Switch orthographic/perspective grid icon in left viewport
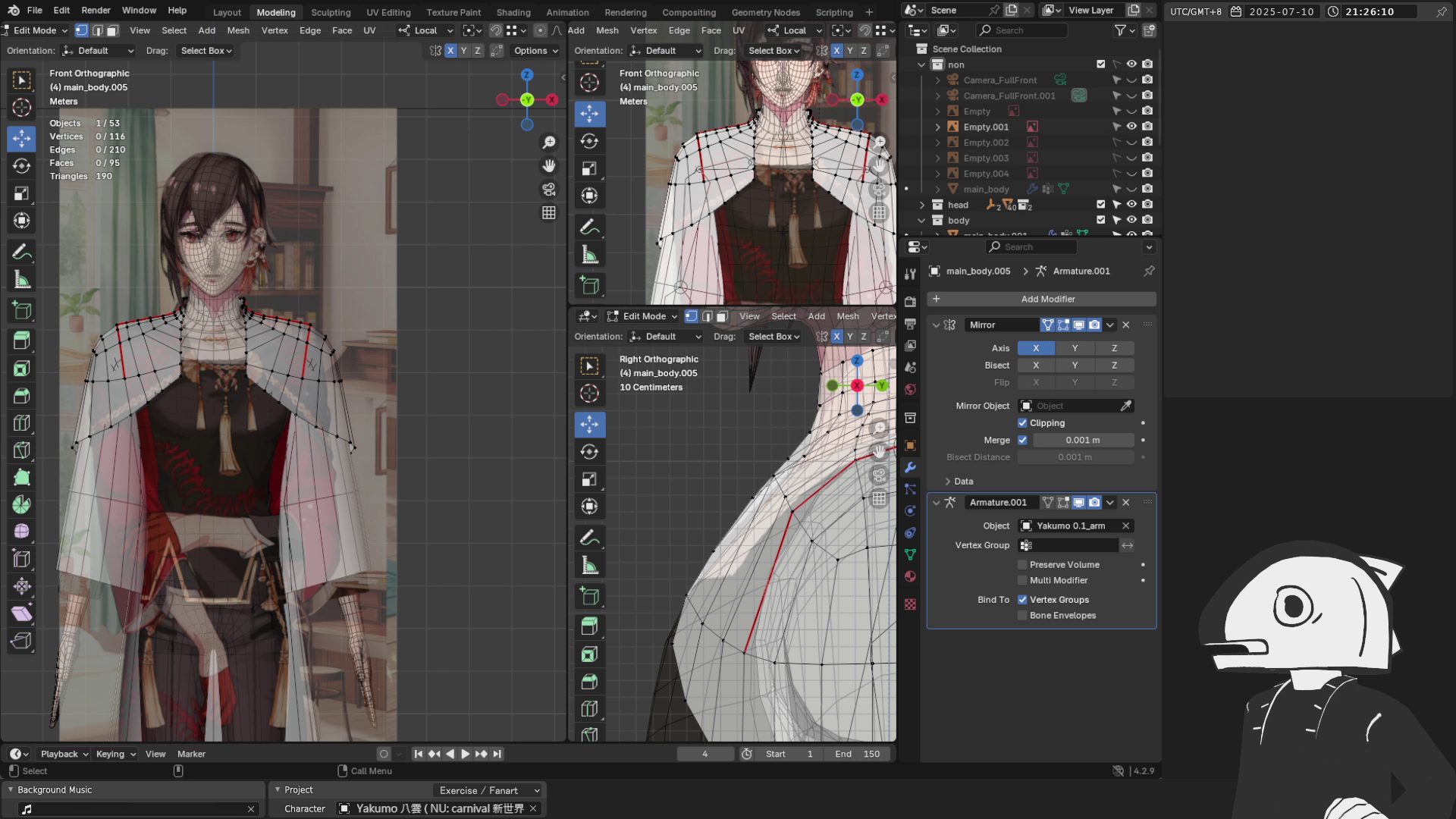Viewport: 1456px width, 819px height. 549,212
